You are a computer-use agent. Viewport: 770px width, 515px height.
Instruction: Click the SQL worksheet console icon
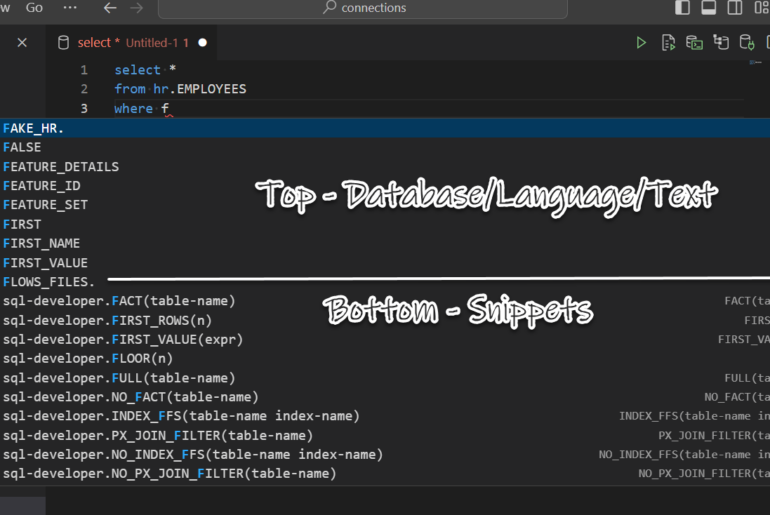(x=694, y=43)
